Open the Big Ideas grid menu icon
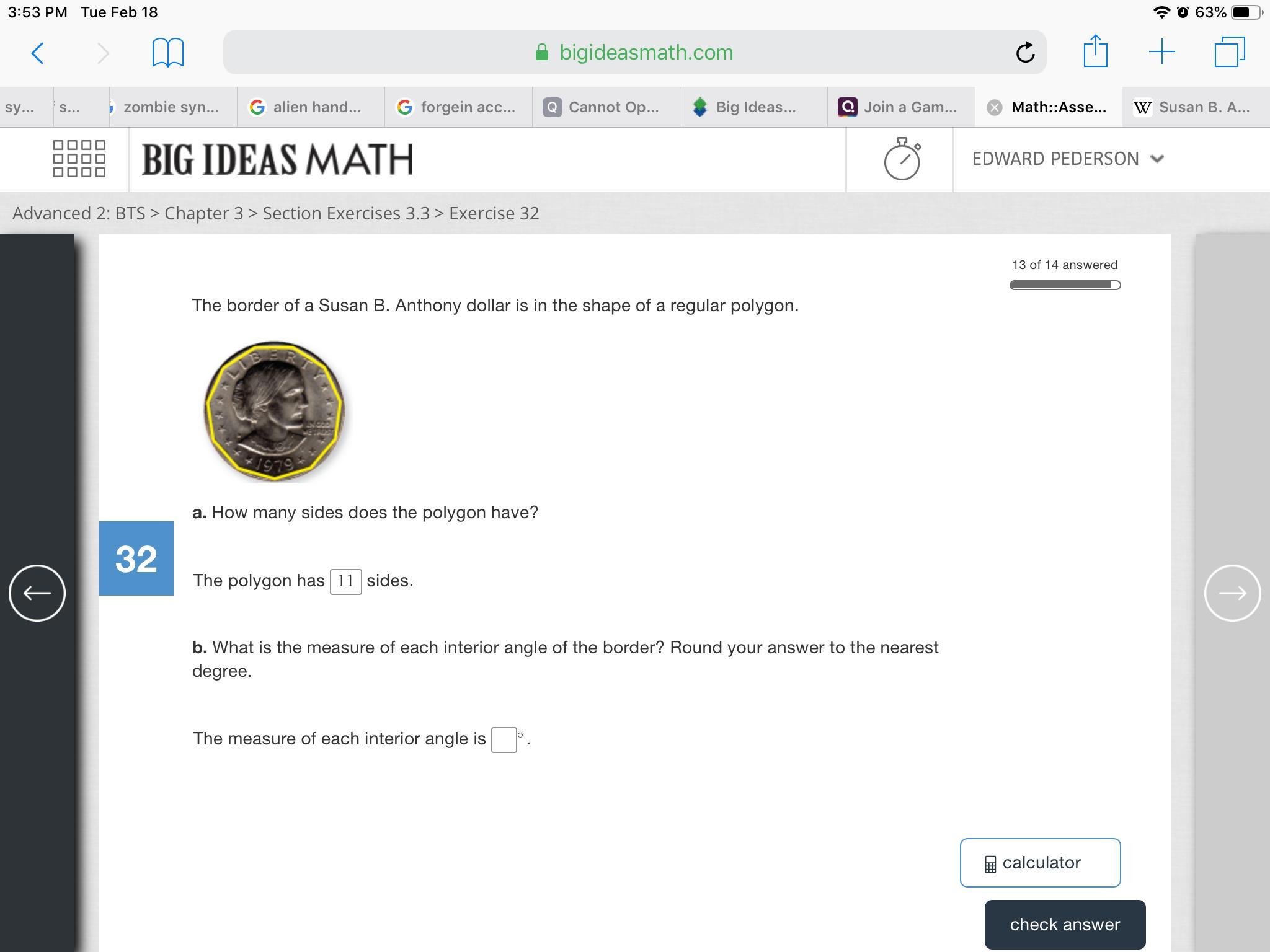Image resolution: width=1270 pixels, height=952 pixels. click(79, 159)
